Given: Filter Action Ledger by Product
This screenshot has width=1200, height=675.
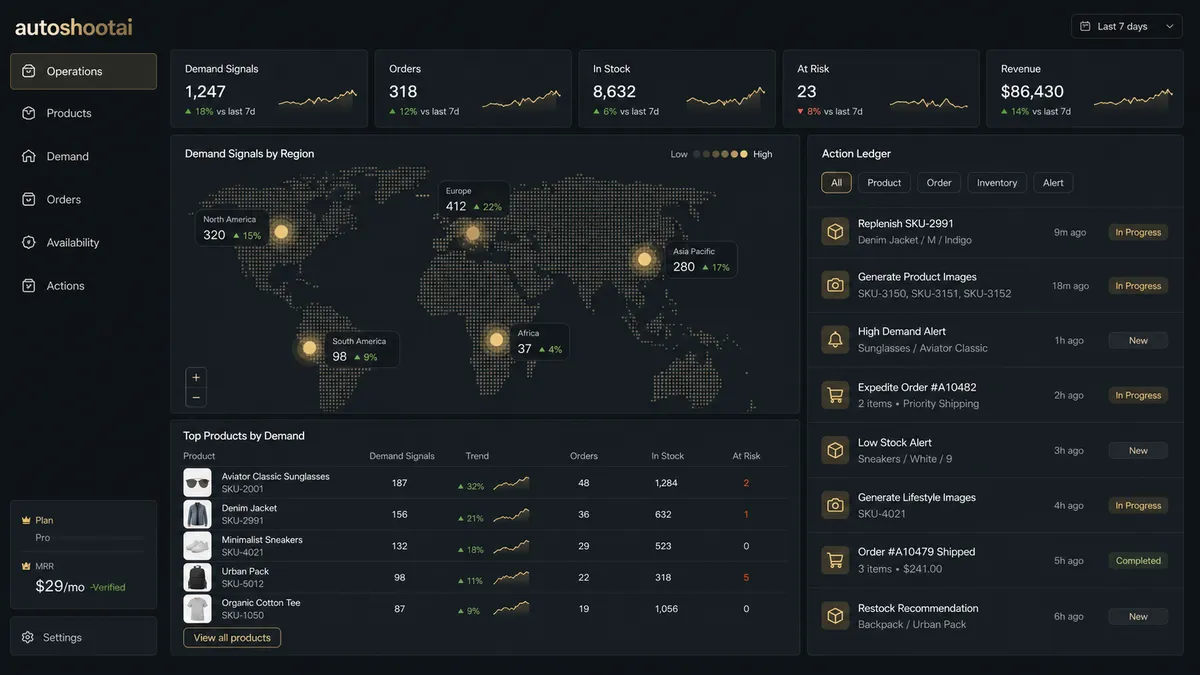Looking at the screenshot, I should pyautogui.click(x=884, y=183).
